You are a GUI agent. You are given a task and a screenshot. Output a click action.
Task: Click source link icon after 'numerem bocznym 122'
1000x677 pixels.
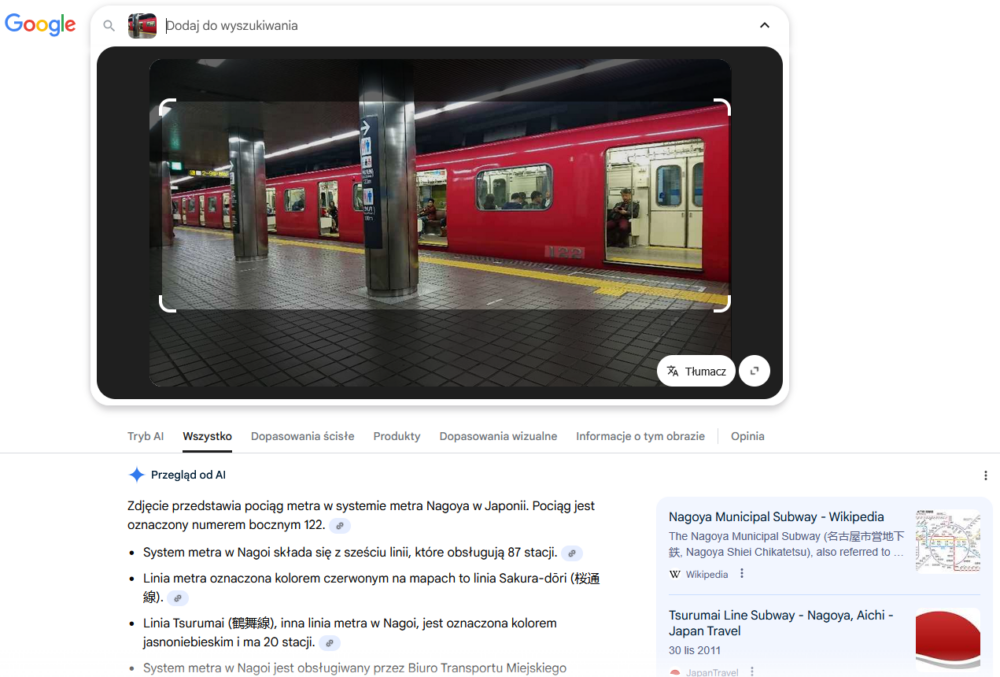(340, 526)
